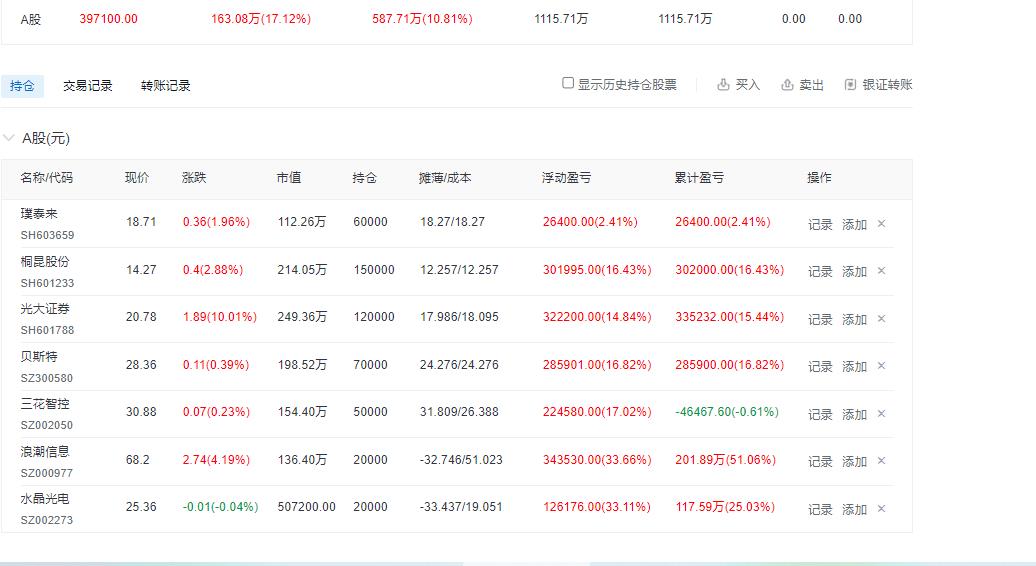
Task: Open 记录 for the 浪潮信息 row
Action: tap(820, 462)
